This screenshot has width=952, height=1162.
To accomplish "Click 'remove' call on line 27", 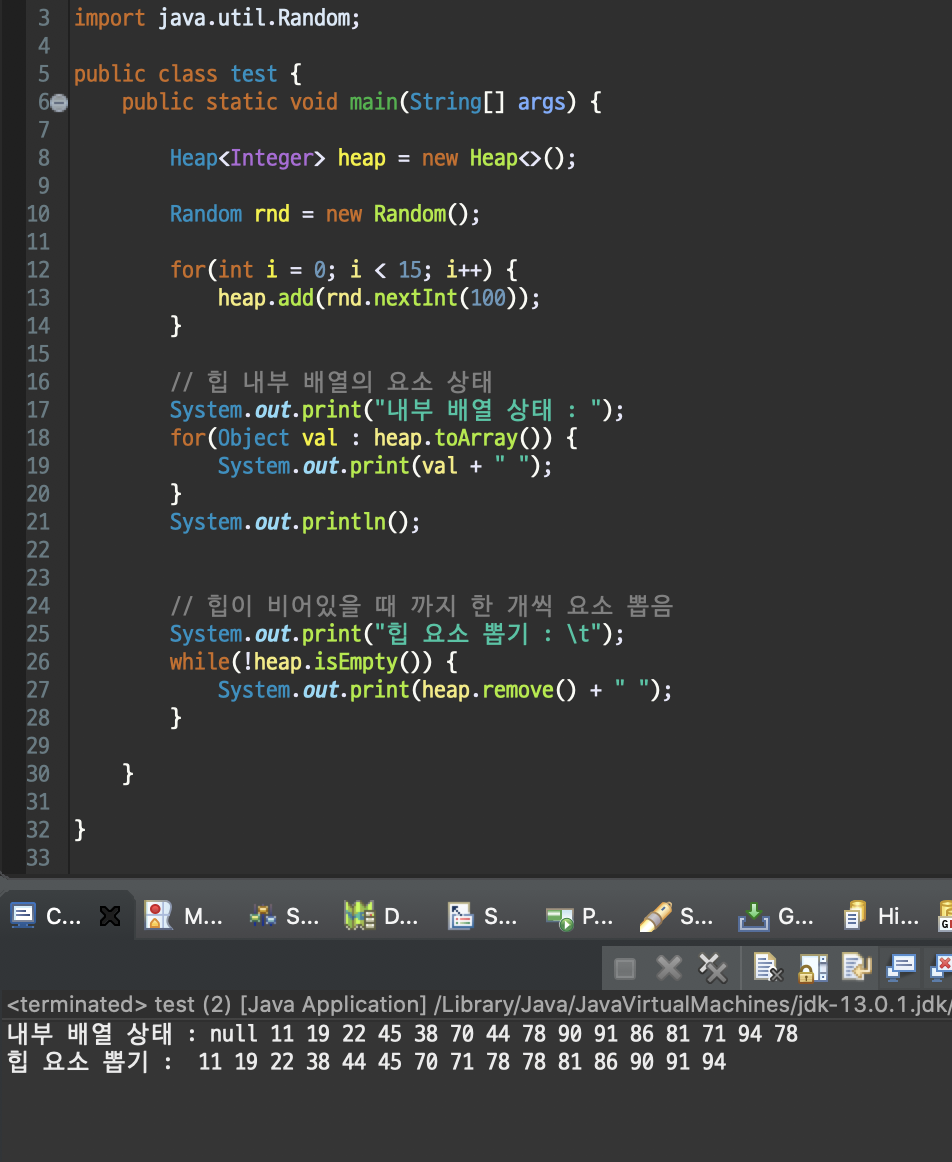I will (518, 690).
